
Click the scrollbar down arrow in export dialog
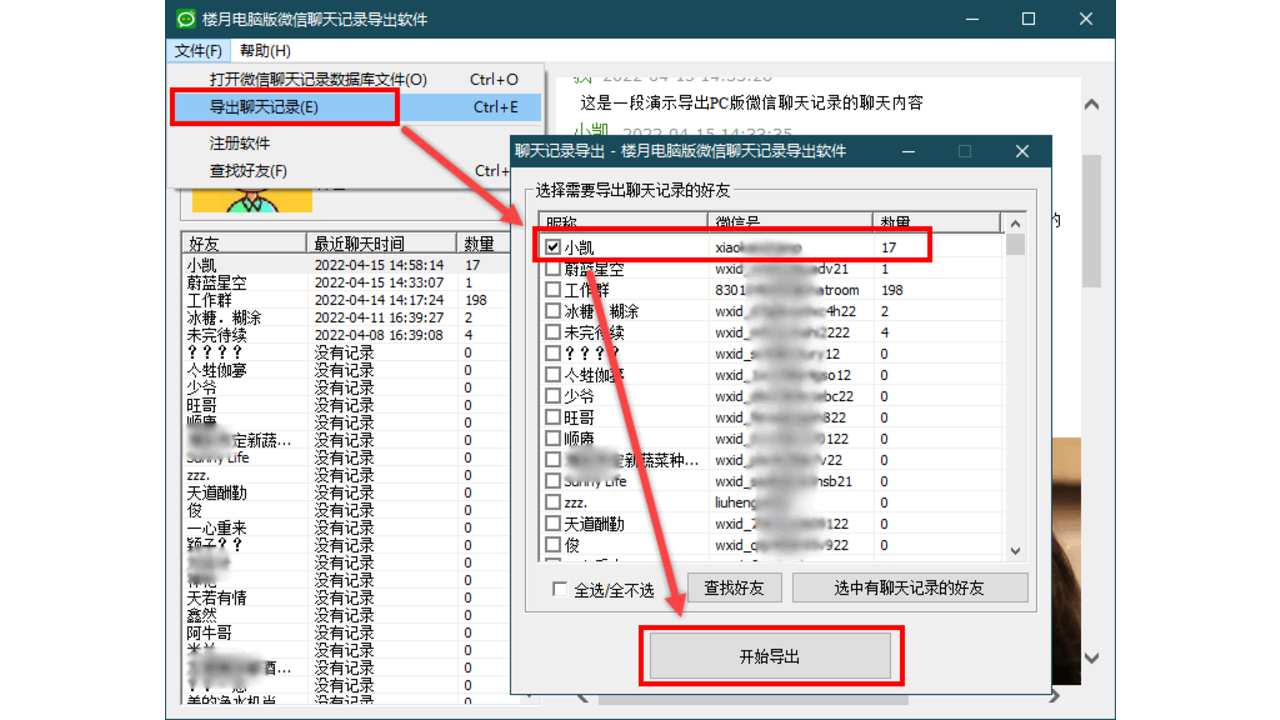(x=1014, y=551)
